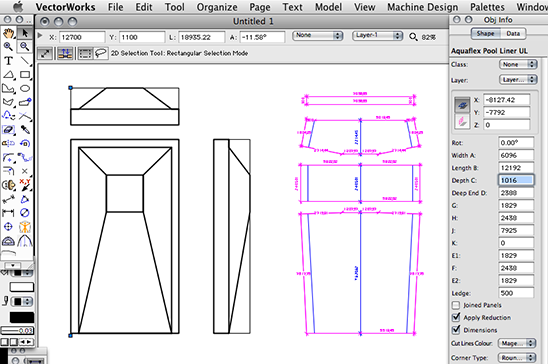This screenshot has height=364, width=548.
Task: Activate the 2D Selection arrow tool
Action: [24, 33]
